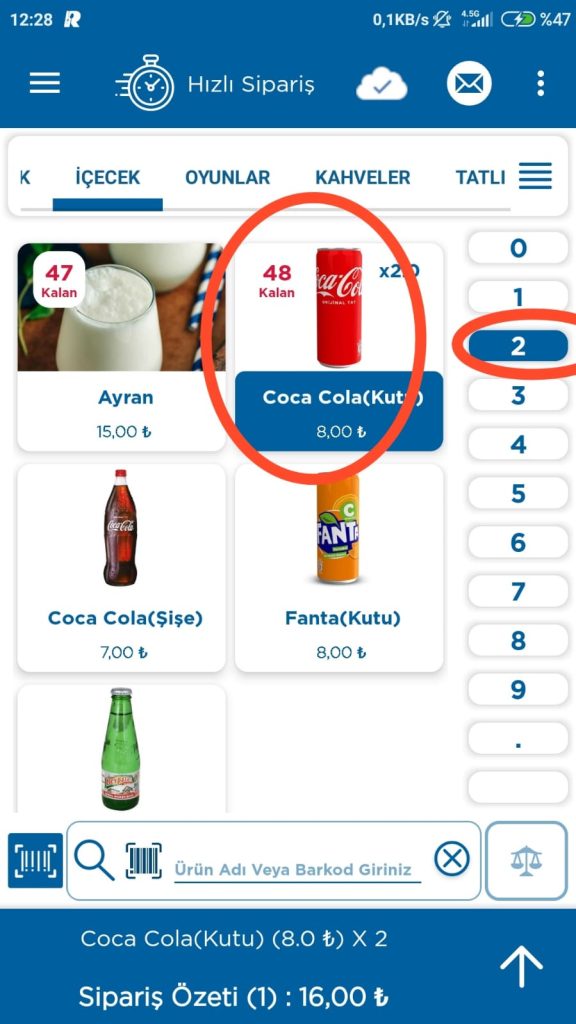The height and width of the screenshot is (1024, 576).
Task: Open category list lines icon
Action: [x=536, y=176]
